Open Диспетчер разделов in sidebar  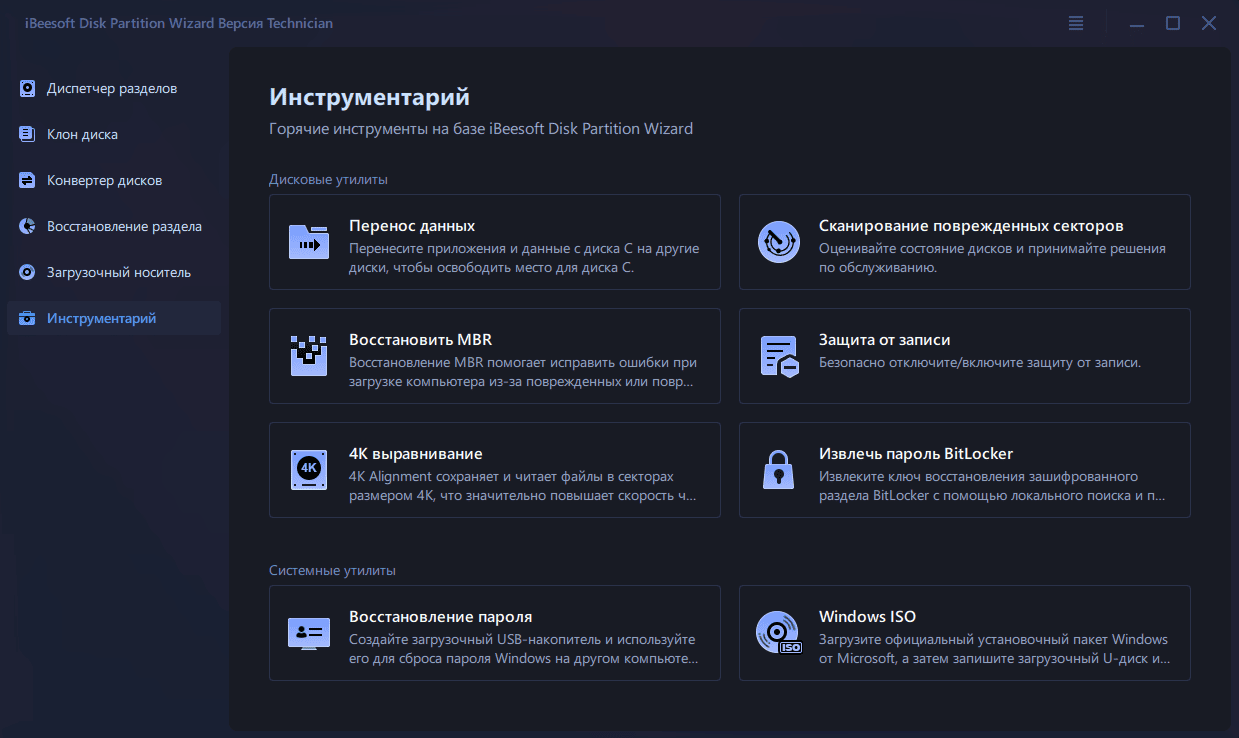pyautogui.click(x=111, y=88)
